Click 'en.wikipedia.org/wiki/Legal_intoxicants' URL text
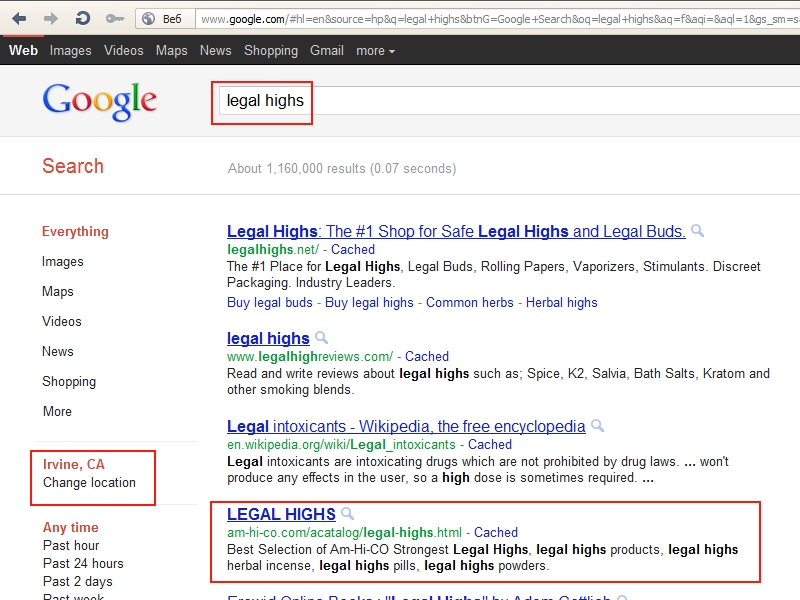The image size is (800, 600). 341,444
